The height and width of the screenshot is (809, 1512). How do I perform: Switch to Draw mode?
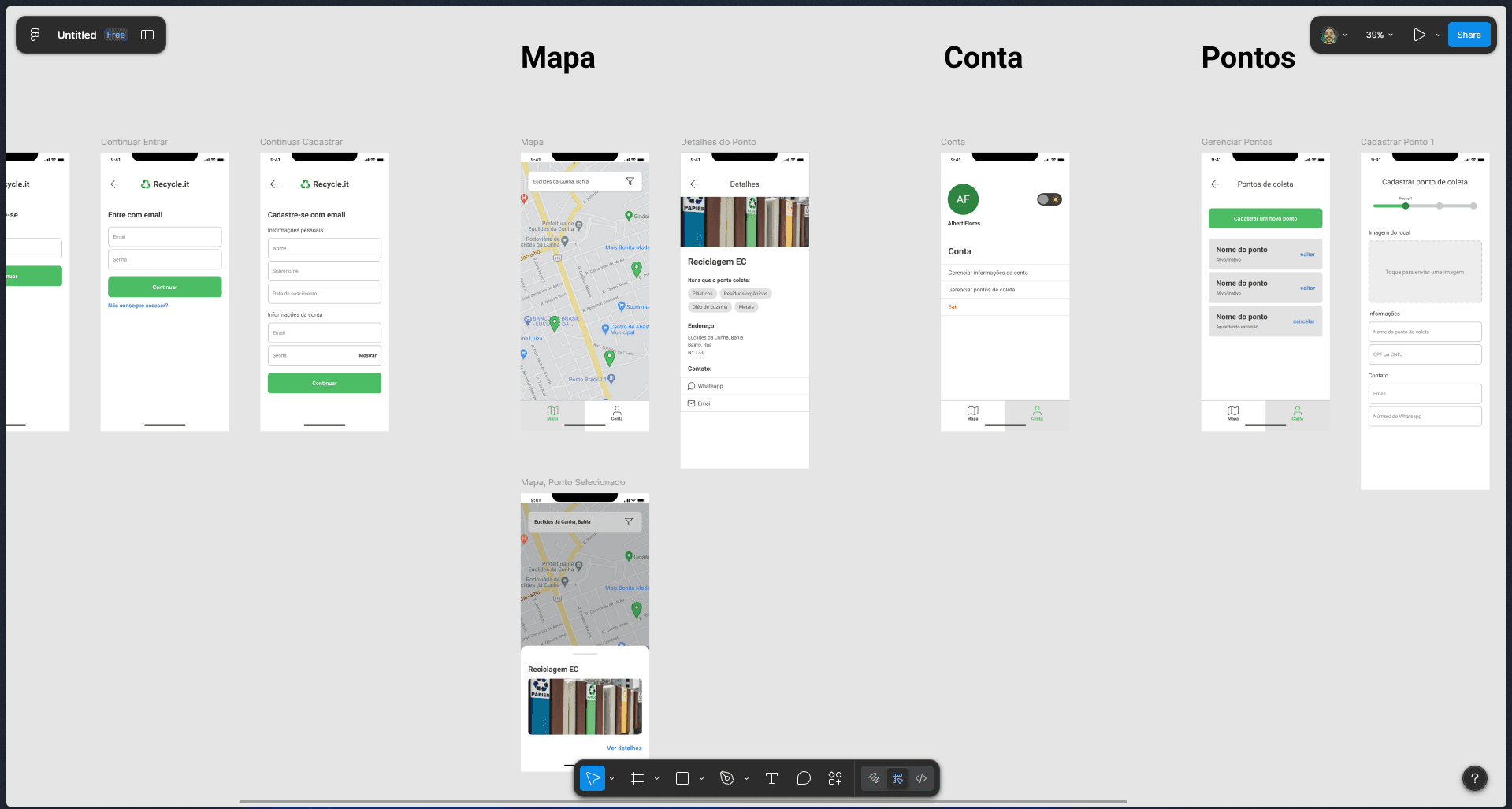(874, 778)
